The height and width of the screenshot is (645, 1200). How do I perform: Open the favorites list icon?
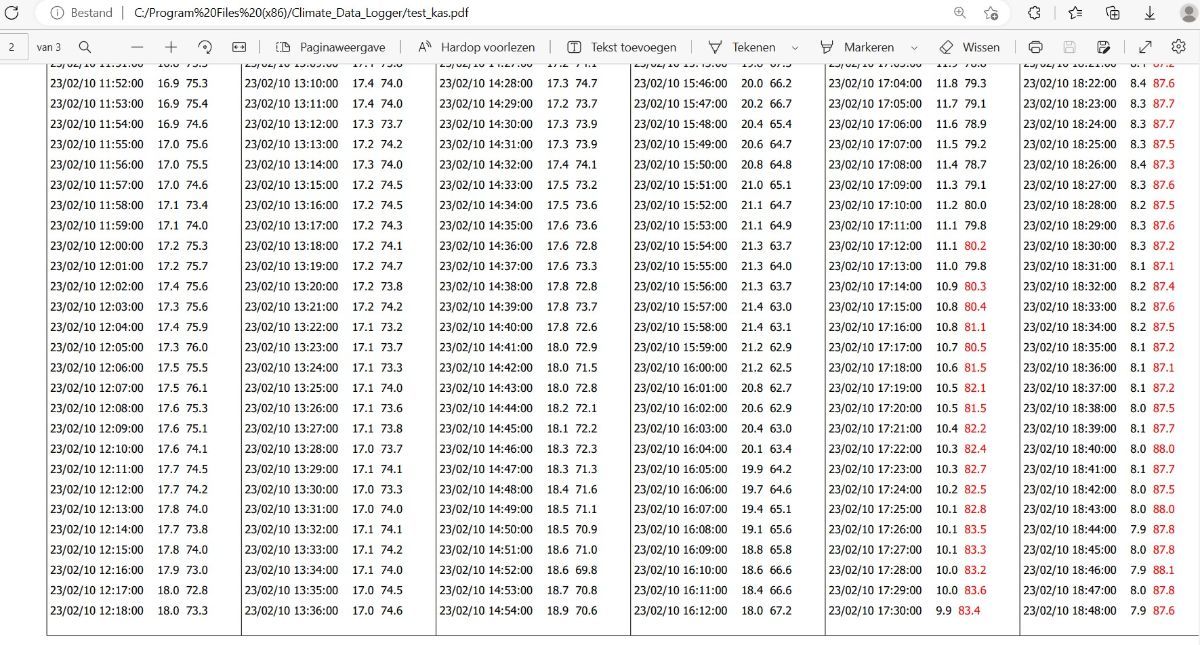pyautogui.click(x=1075, y=13)
